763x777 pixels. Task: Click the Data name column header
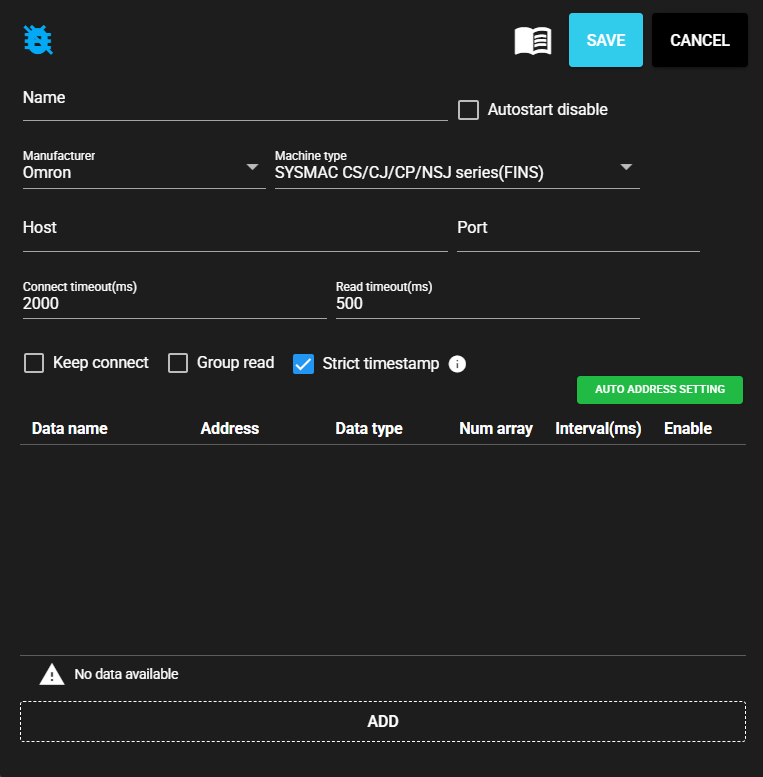point(70,428)
